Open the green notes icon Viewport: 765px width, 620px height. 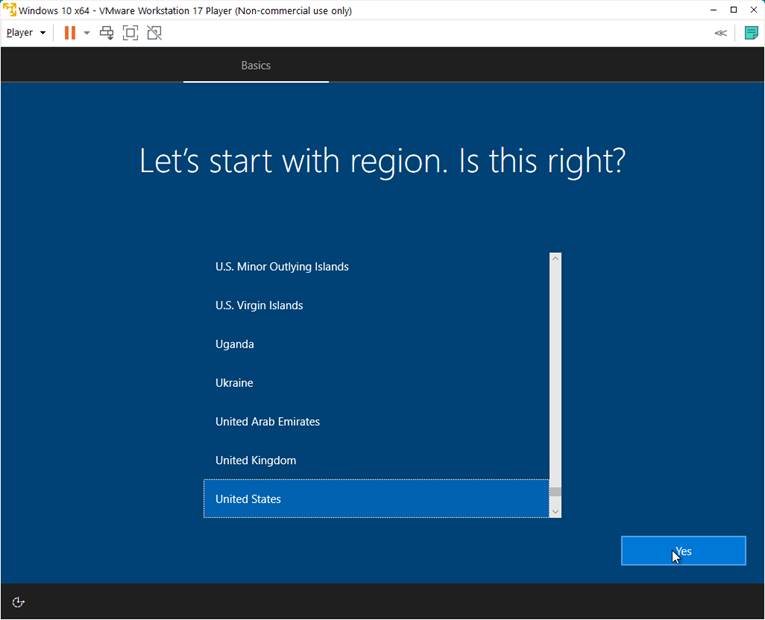click(751, 33)
